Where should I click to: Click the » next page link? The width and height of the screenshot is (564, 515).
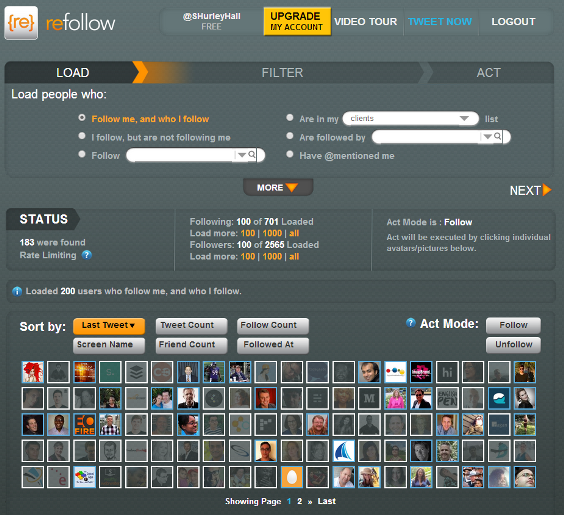point(310,502)
